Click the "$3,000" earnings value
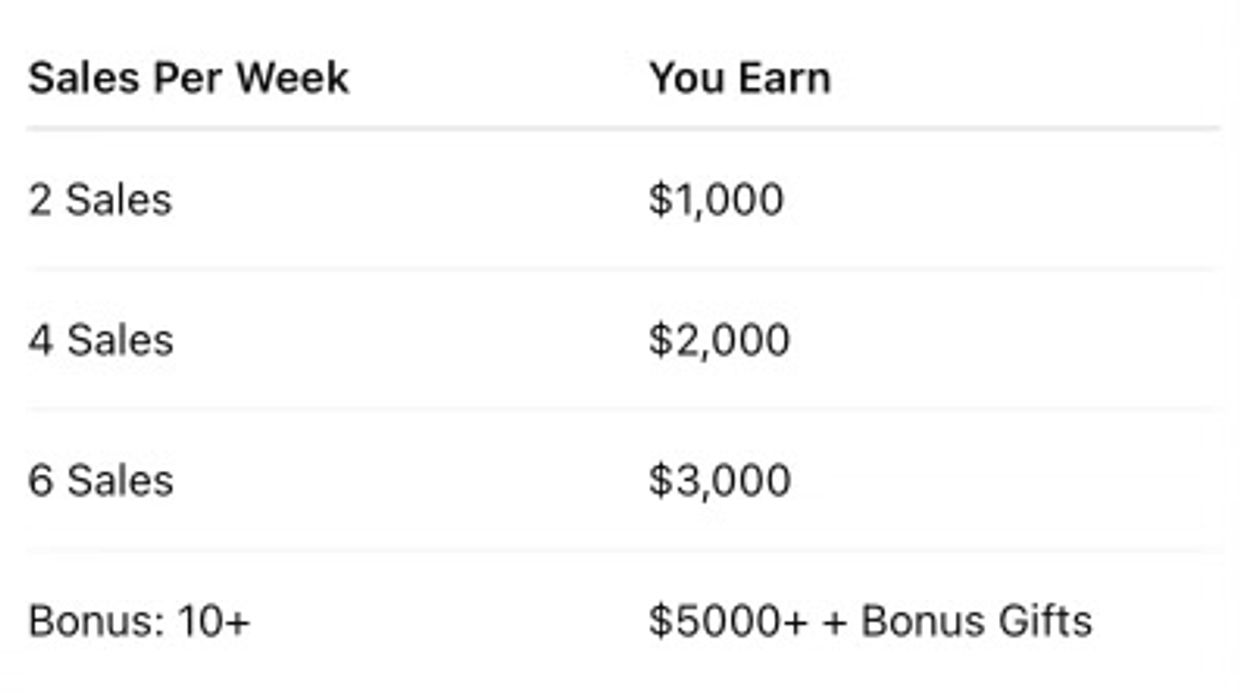1240x693 pixels. point(719,480)
